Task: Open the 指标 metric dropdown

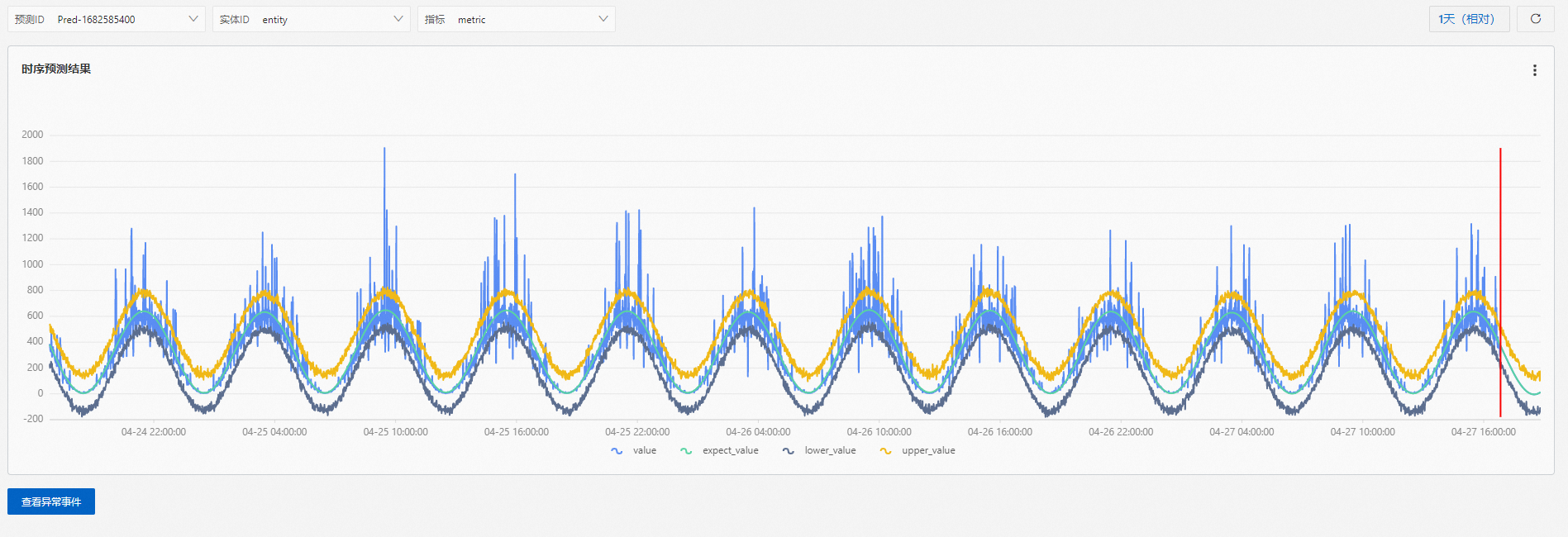Action: (517, 19)
